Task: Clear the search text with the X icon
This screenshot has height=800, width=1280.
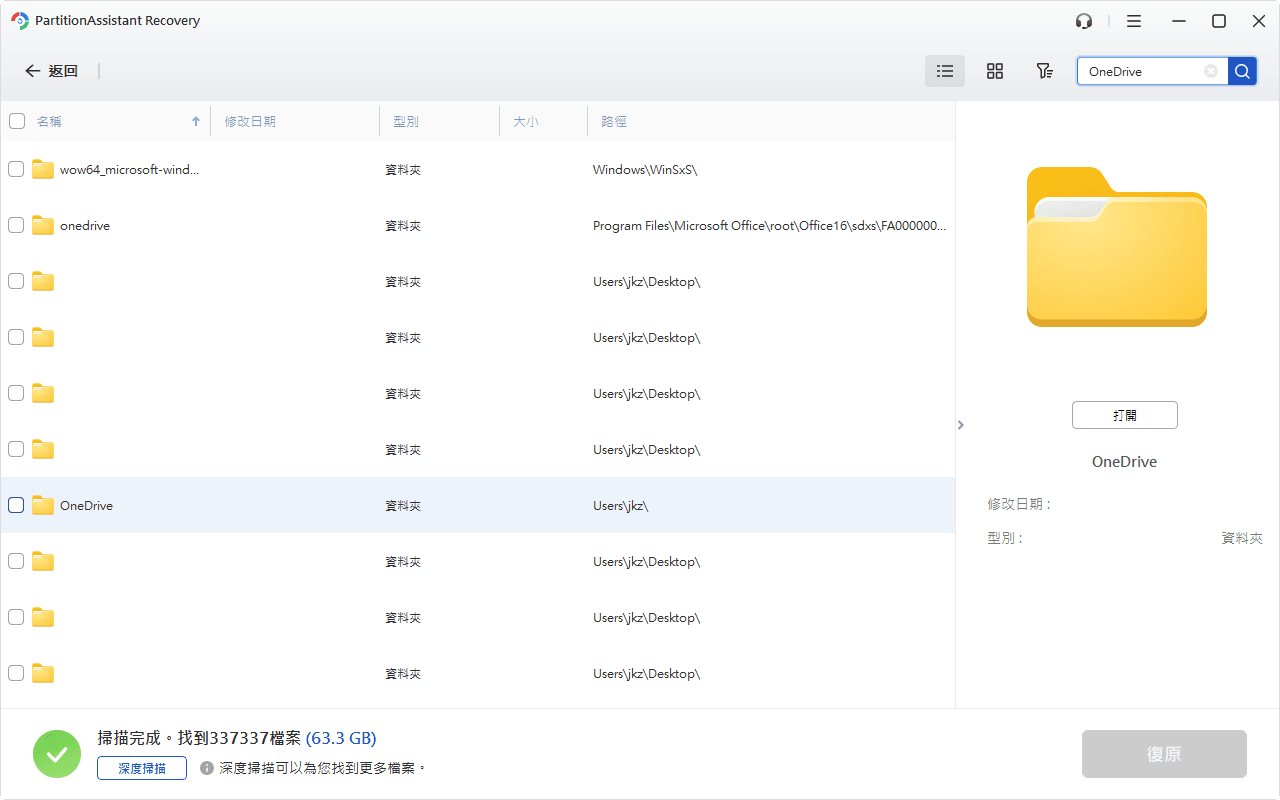Action: [1211, 71]
